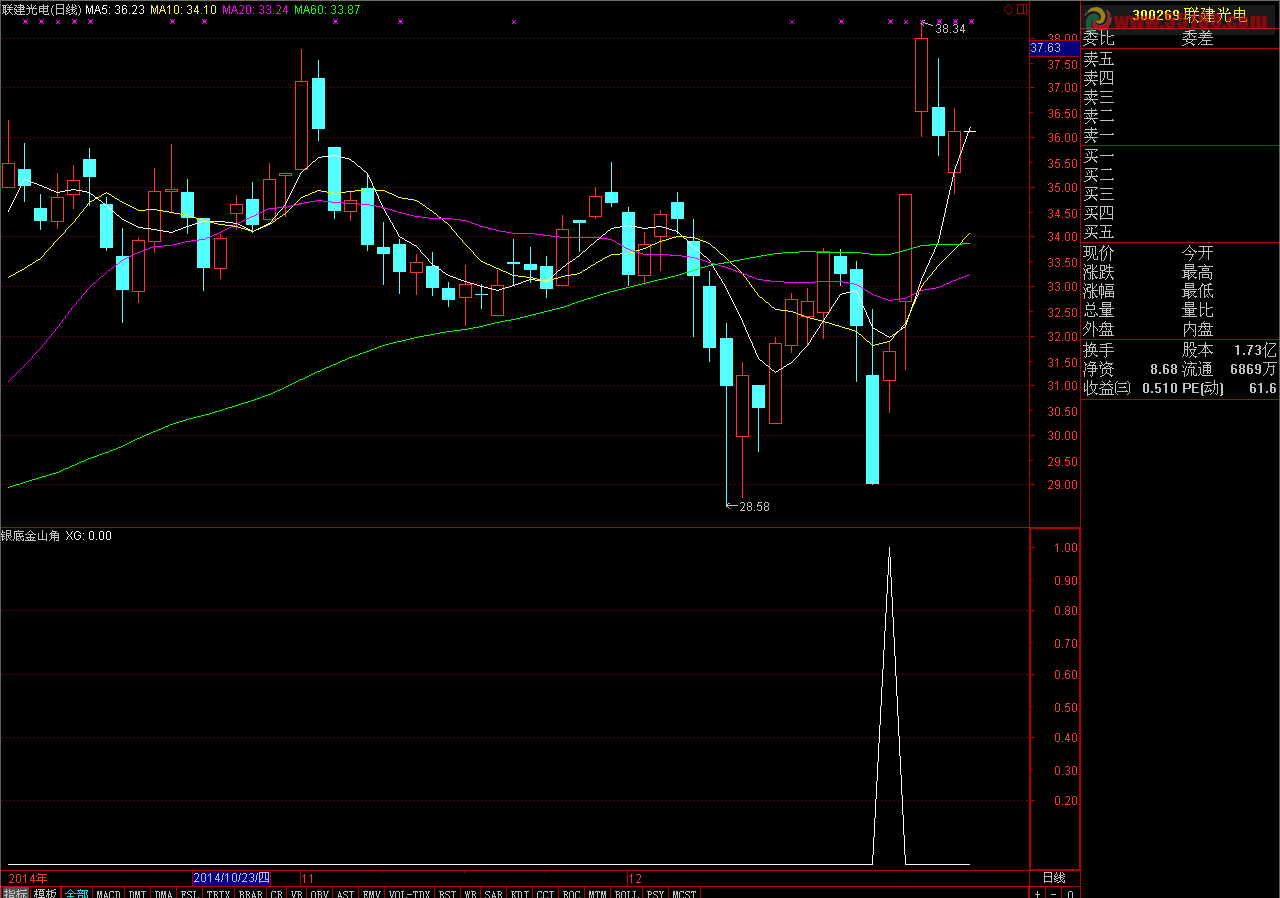Click the 联建光电(日线) chart title

point(41,9)
